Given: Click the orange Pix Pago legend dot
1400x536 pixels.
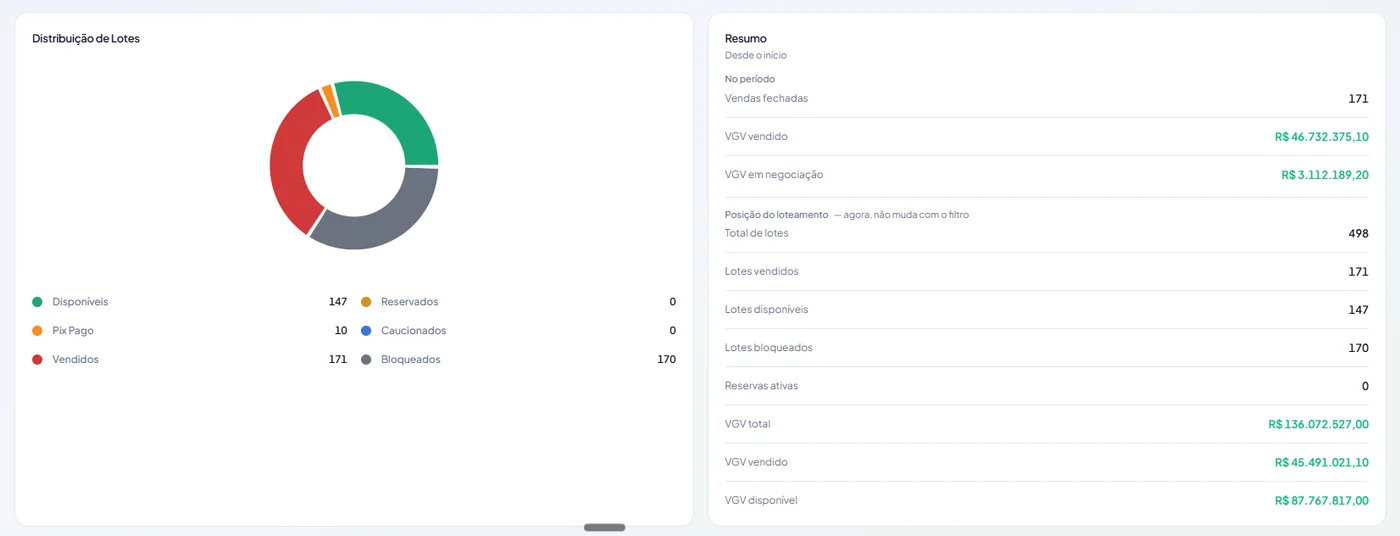Looking at the screenshot, I should pyautogui.click(x=37, y=331).
